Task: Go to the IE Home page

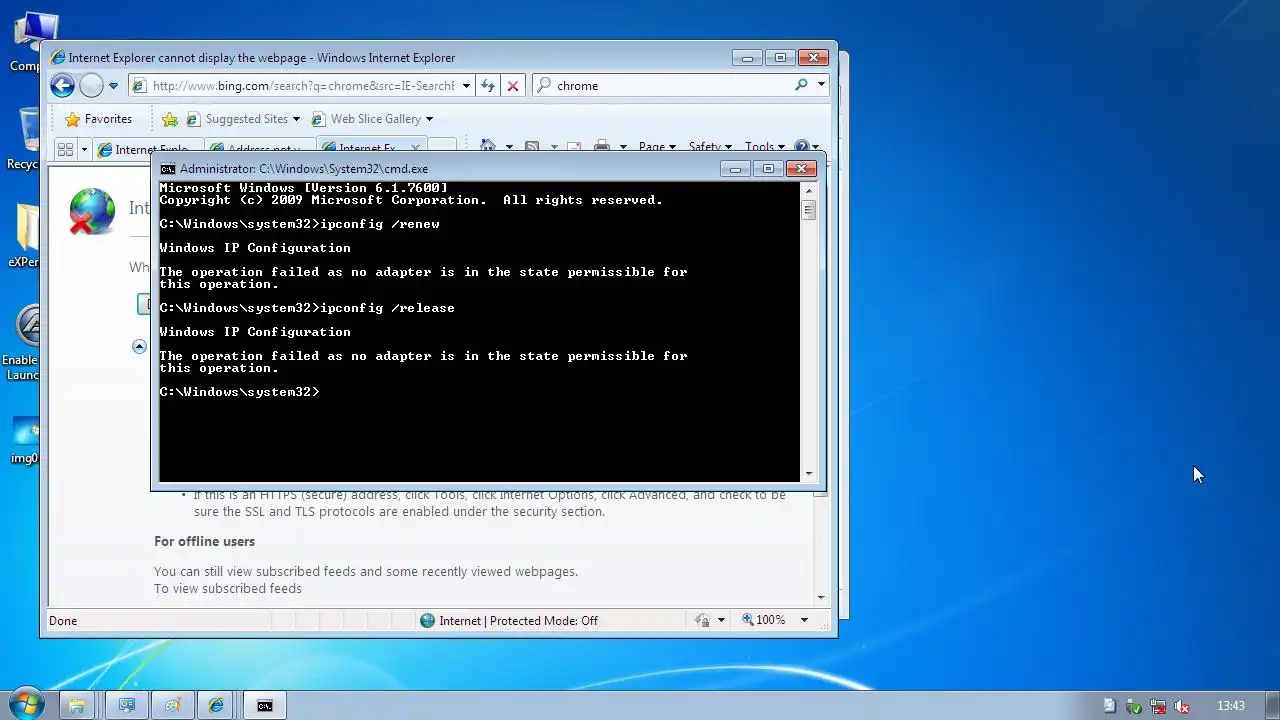Action: pyautogui.click(x=488, y=147)
